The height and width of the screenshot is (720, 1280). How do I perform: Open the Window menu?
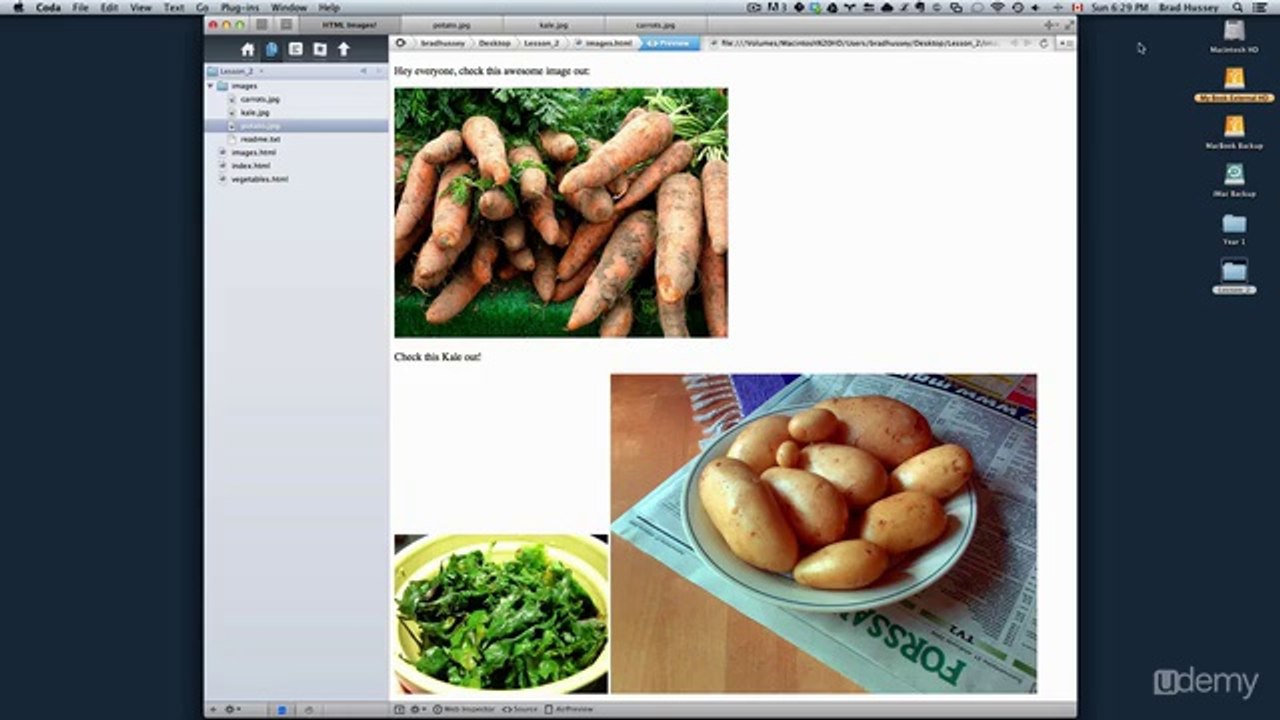coord(289,7)
